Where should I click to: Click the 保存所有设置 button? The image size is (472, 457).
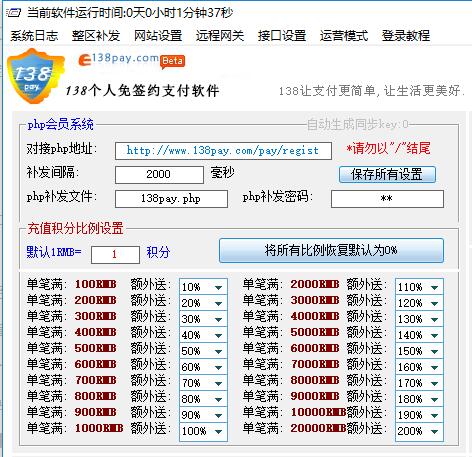(387, 174)
